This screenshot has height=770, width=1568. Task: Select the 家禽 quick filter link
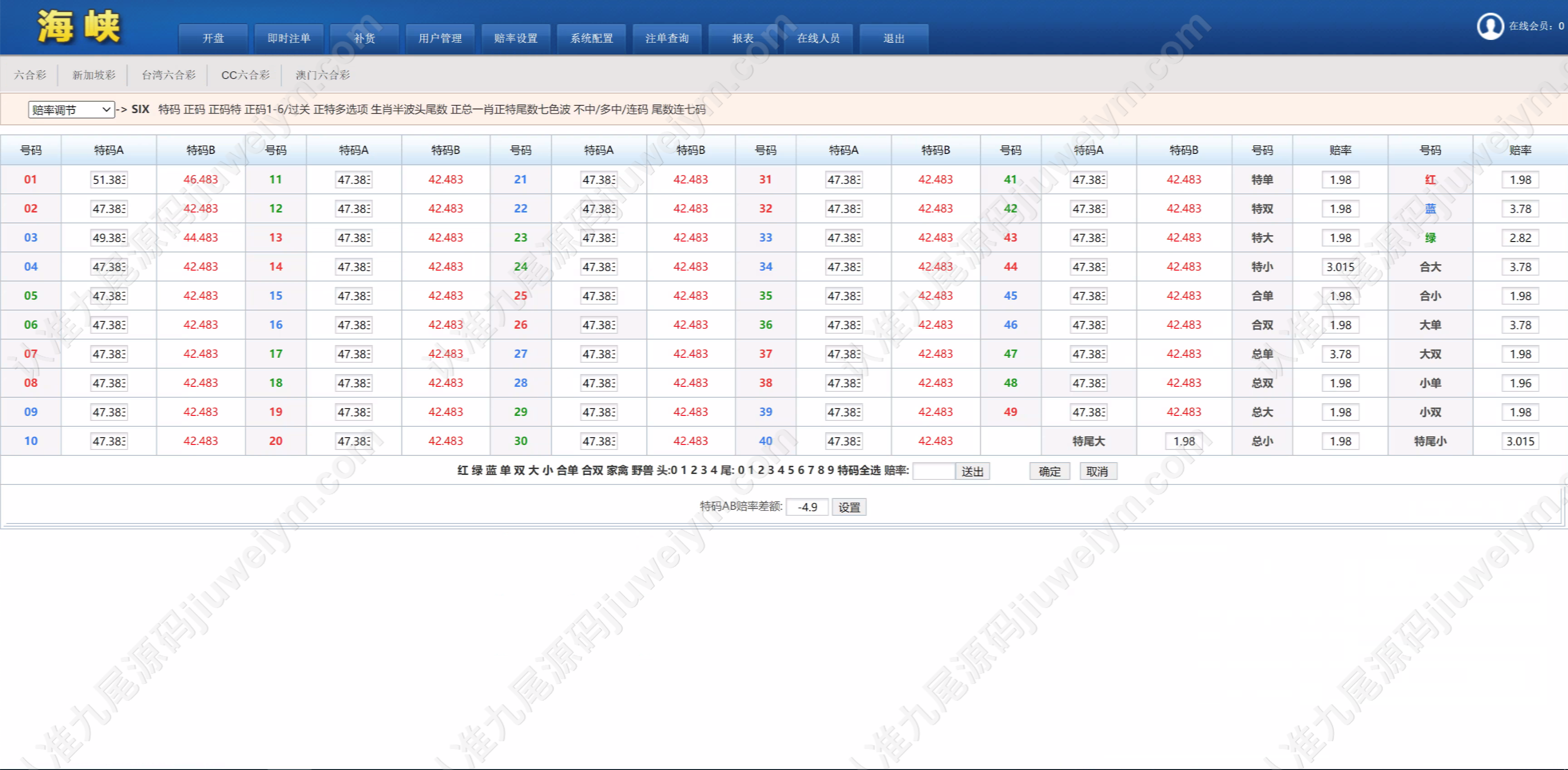coord(617,470)
